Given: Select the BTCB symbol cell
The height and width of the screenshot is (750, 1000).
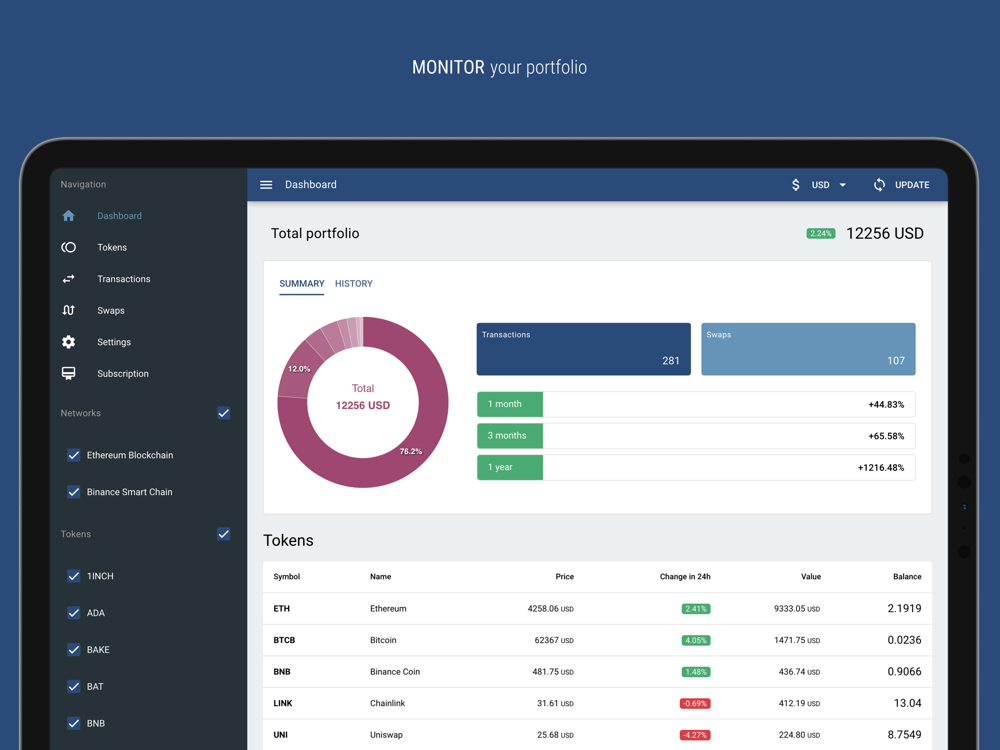Looking at the screenshot, I should pos(284,640).
